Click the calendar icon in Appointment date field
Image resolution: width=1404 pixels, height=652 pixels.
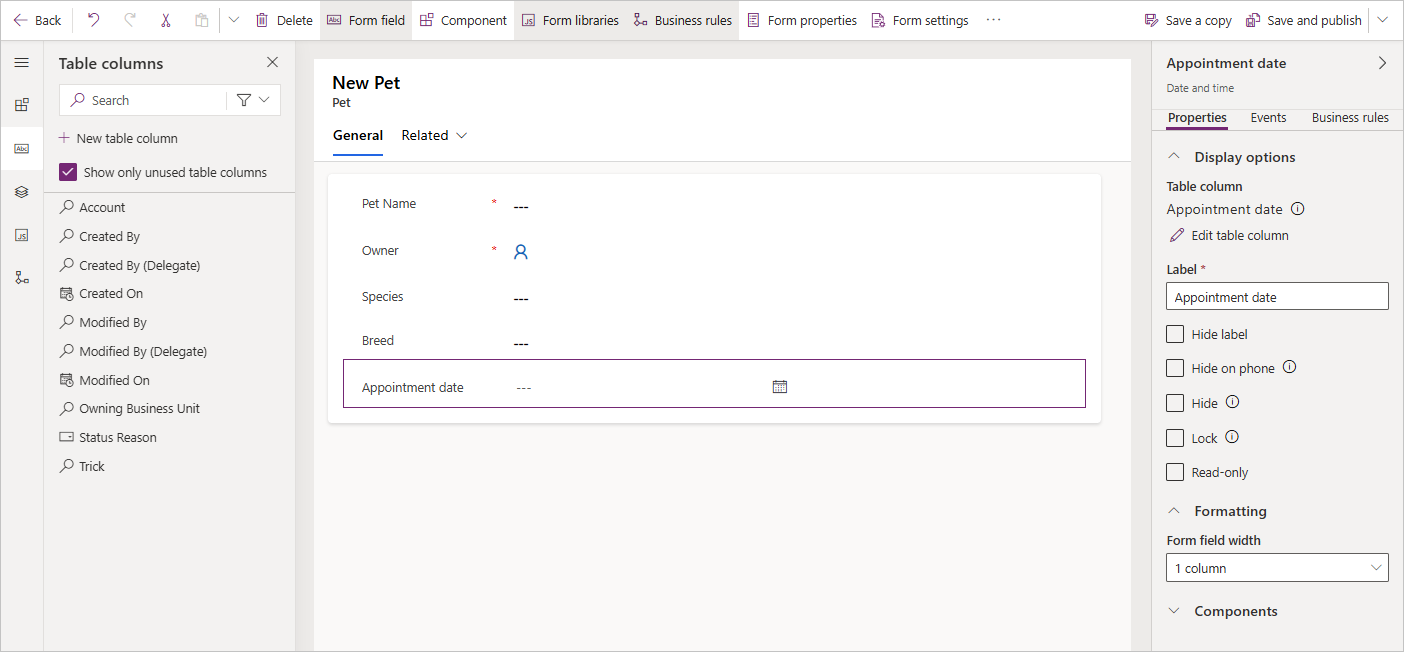[x=780, y=386]
